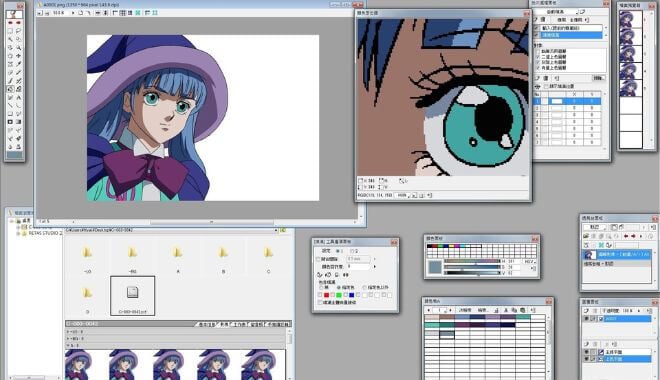
Task: Click the drawing color swatch at the toolbox bottom
Action: pos(14,155)
